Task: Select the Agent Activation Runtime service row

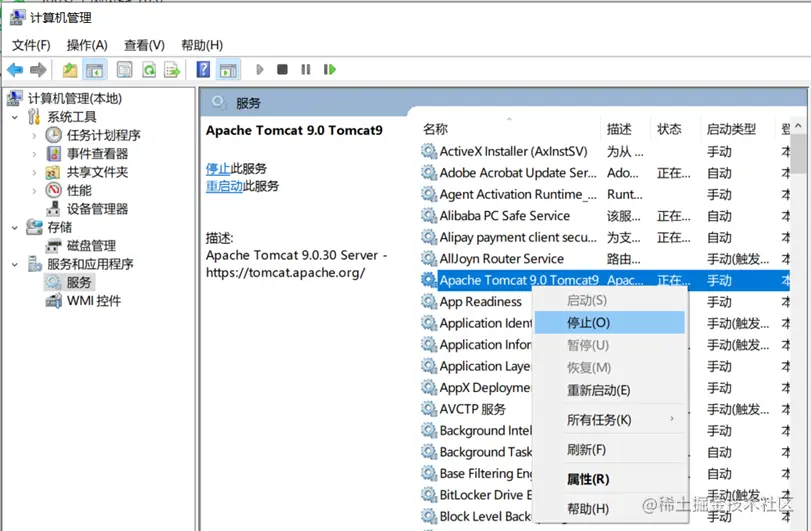Action: pyautogui.click(x=605, y=194)
